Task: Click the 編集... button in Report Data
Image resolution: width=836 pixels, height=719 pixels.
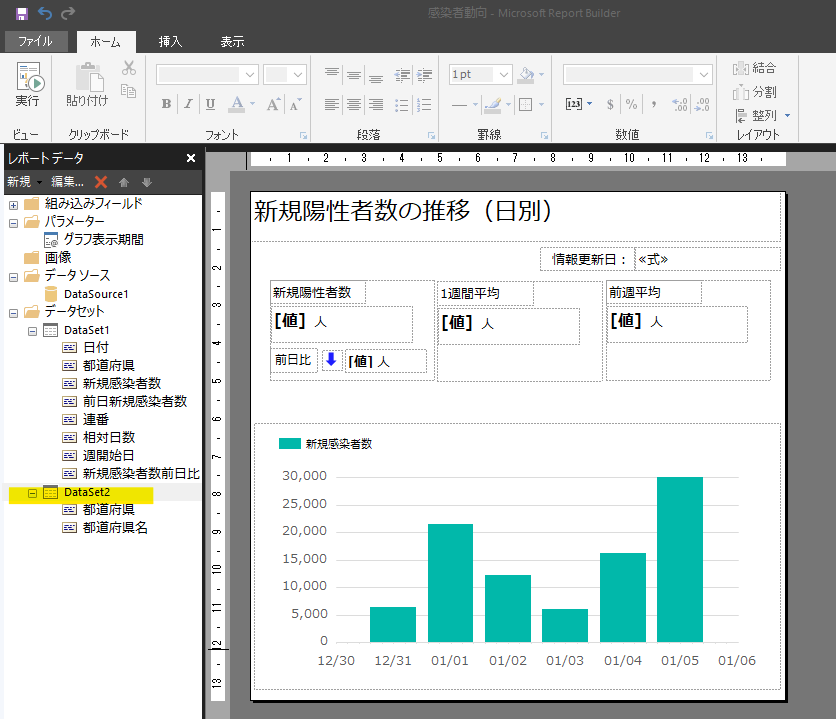Action: tap(68, 182)
